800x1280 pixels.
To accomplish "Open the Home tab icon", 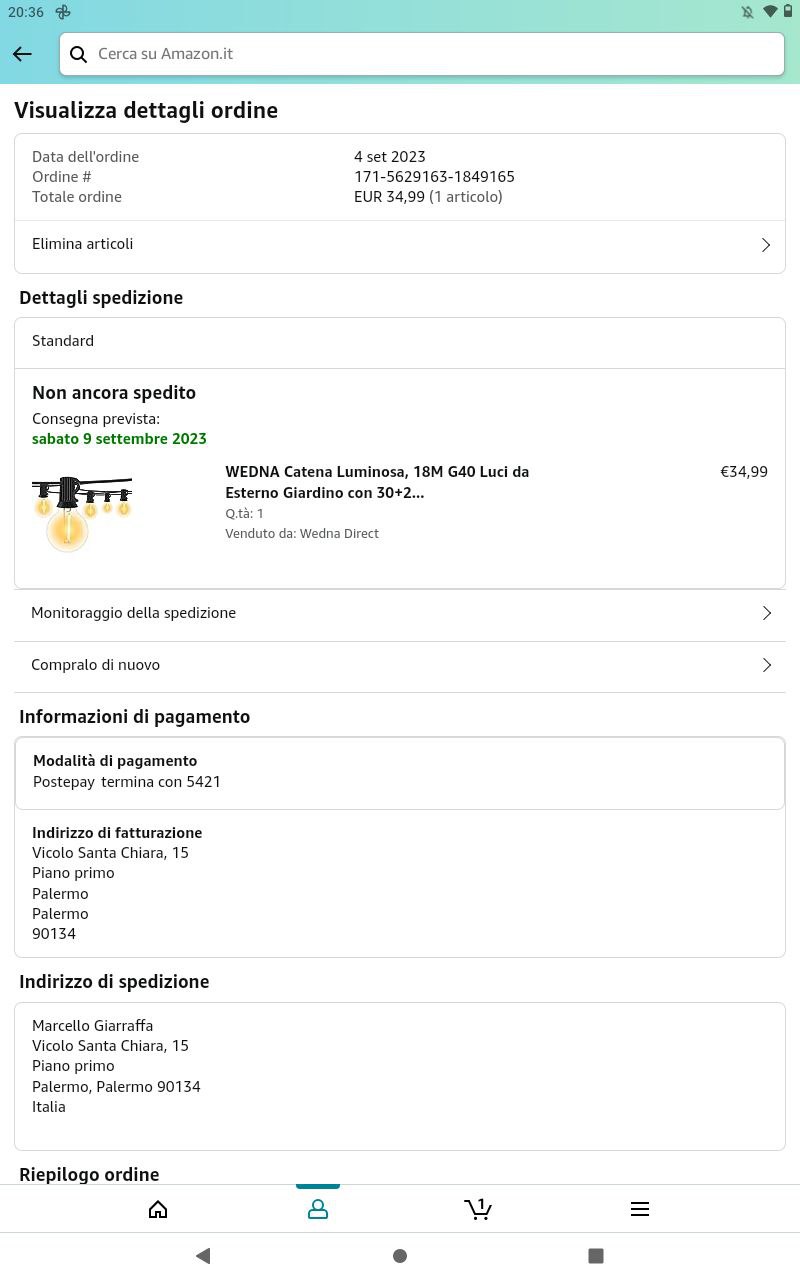I will click(x=158, y=1209).
